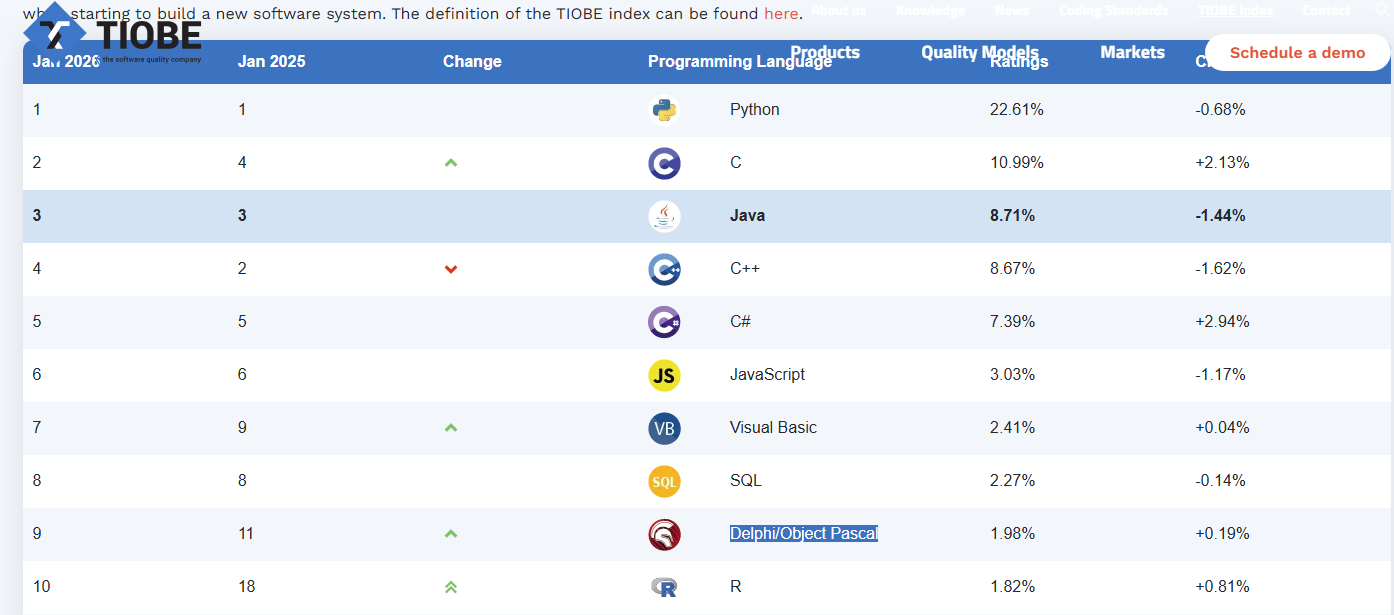1394x615 pixels.
Task: Expand the Quality Models menu
Action: tap(980, 52)
